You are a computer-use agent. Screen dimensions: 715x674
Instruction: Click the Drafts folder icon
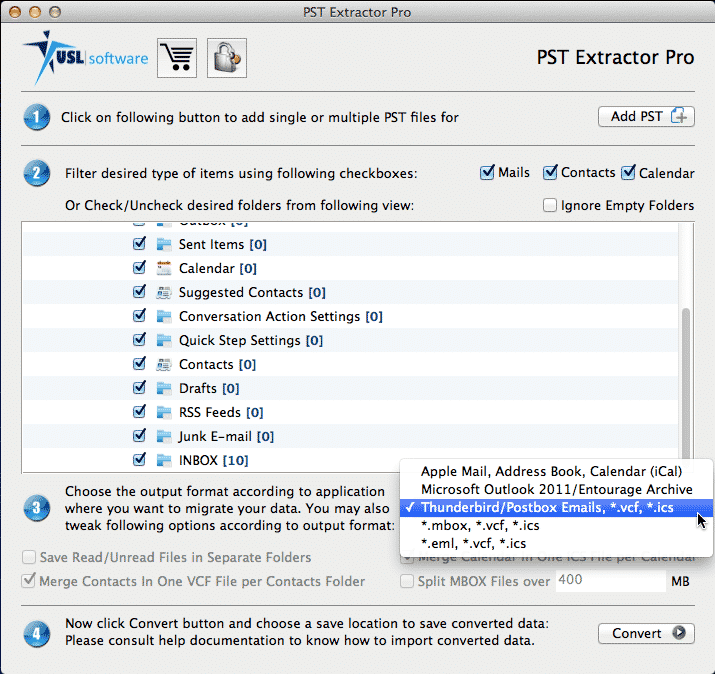pos(164,389)
